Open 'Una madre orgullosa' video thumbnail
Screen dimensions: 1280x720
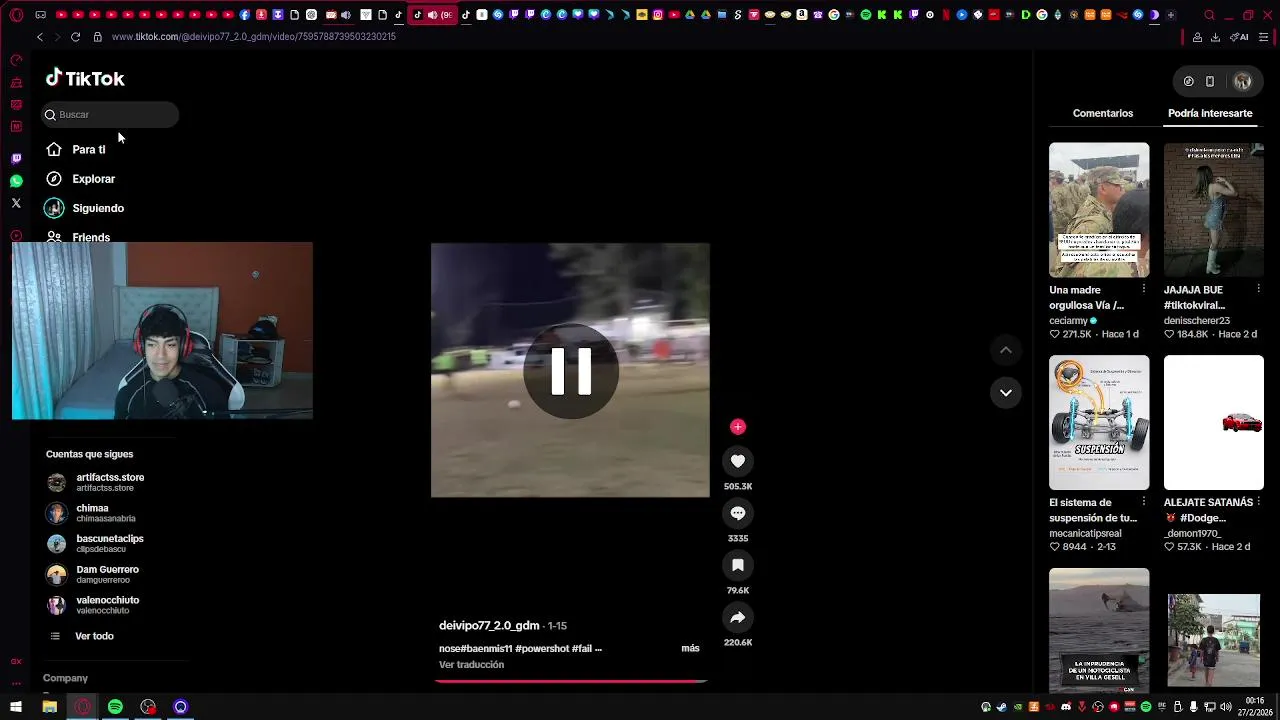pyautogui.click(x=1099, y=210)
